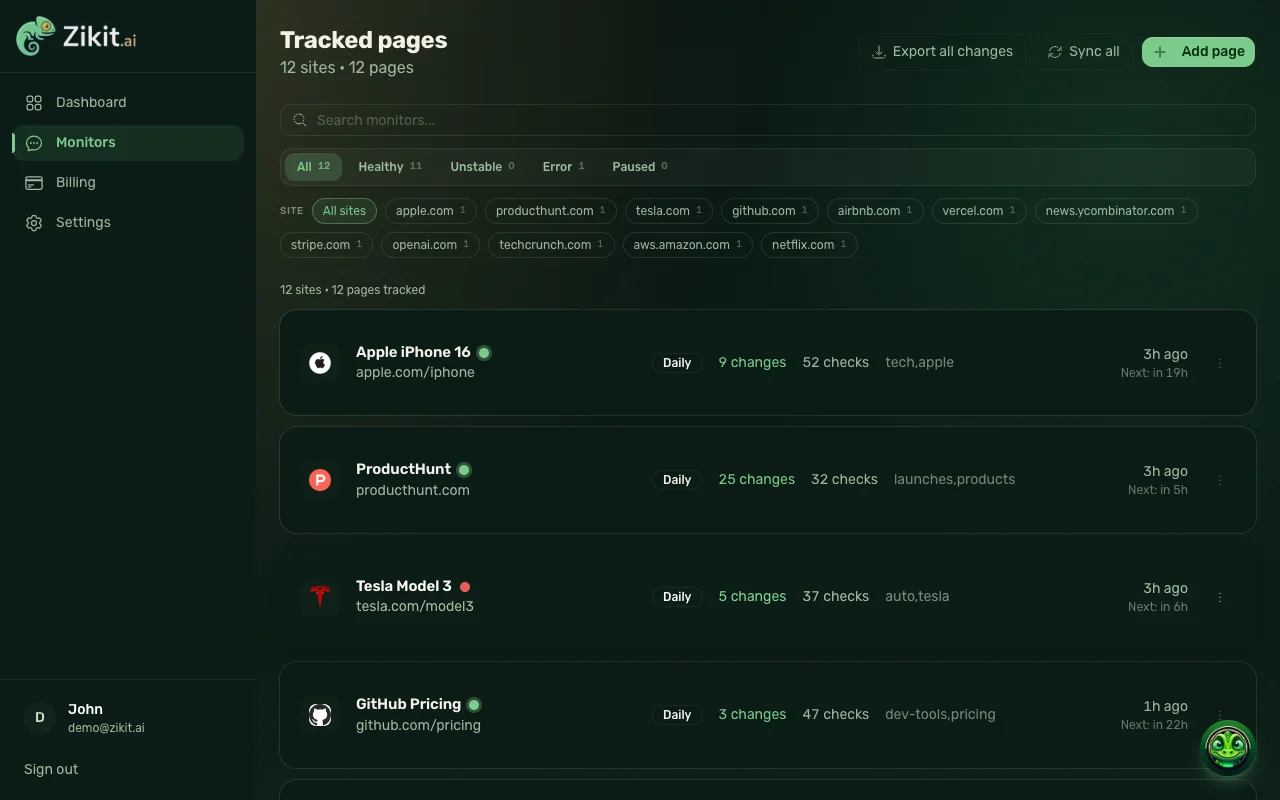Viewport: 1280px width, 800px height.
Task: Click the Settings gear icon
Action: tap(34, 223)
